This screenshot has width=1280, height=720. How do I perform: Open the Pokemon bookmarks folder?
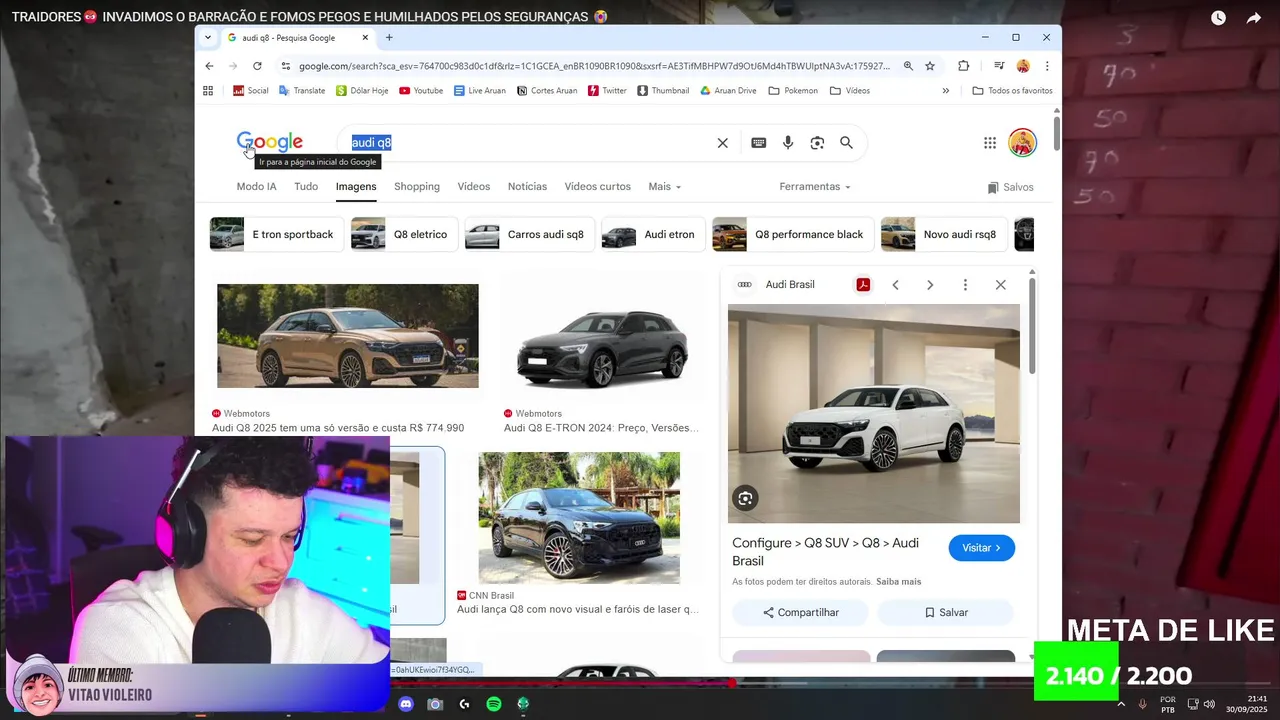click(x=793, y=90)
